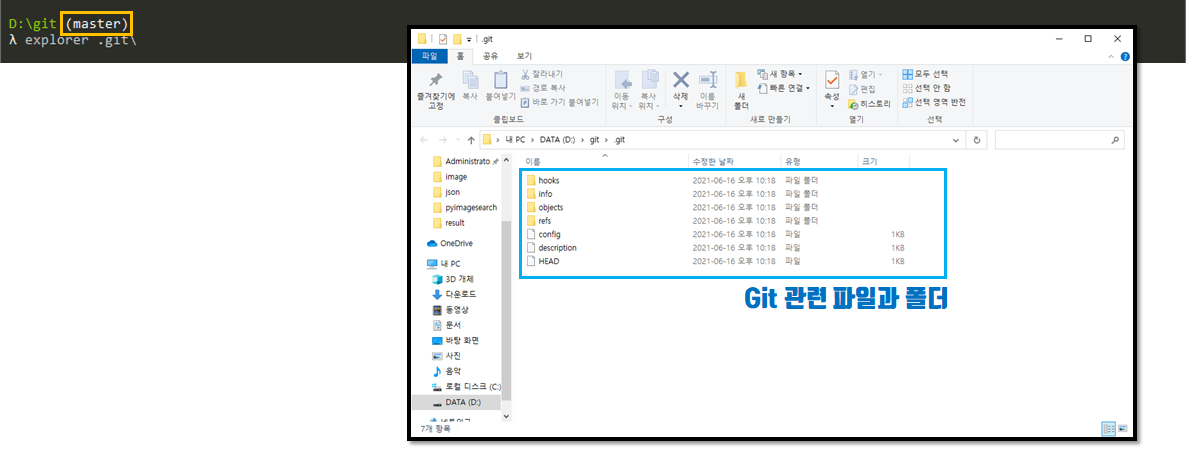Click the 즐겨찾기에 고정 pin icon

(x=435, y=80)
